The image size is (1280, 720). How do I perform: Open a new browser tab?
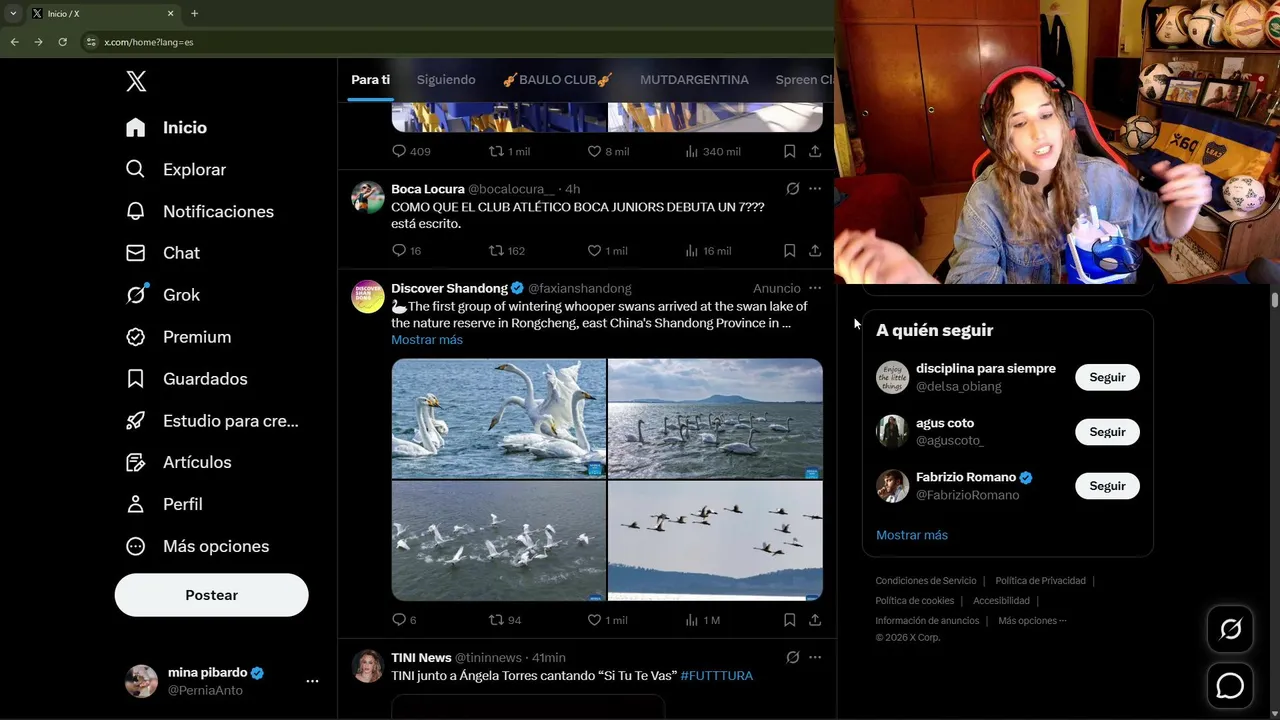(194, 14)
